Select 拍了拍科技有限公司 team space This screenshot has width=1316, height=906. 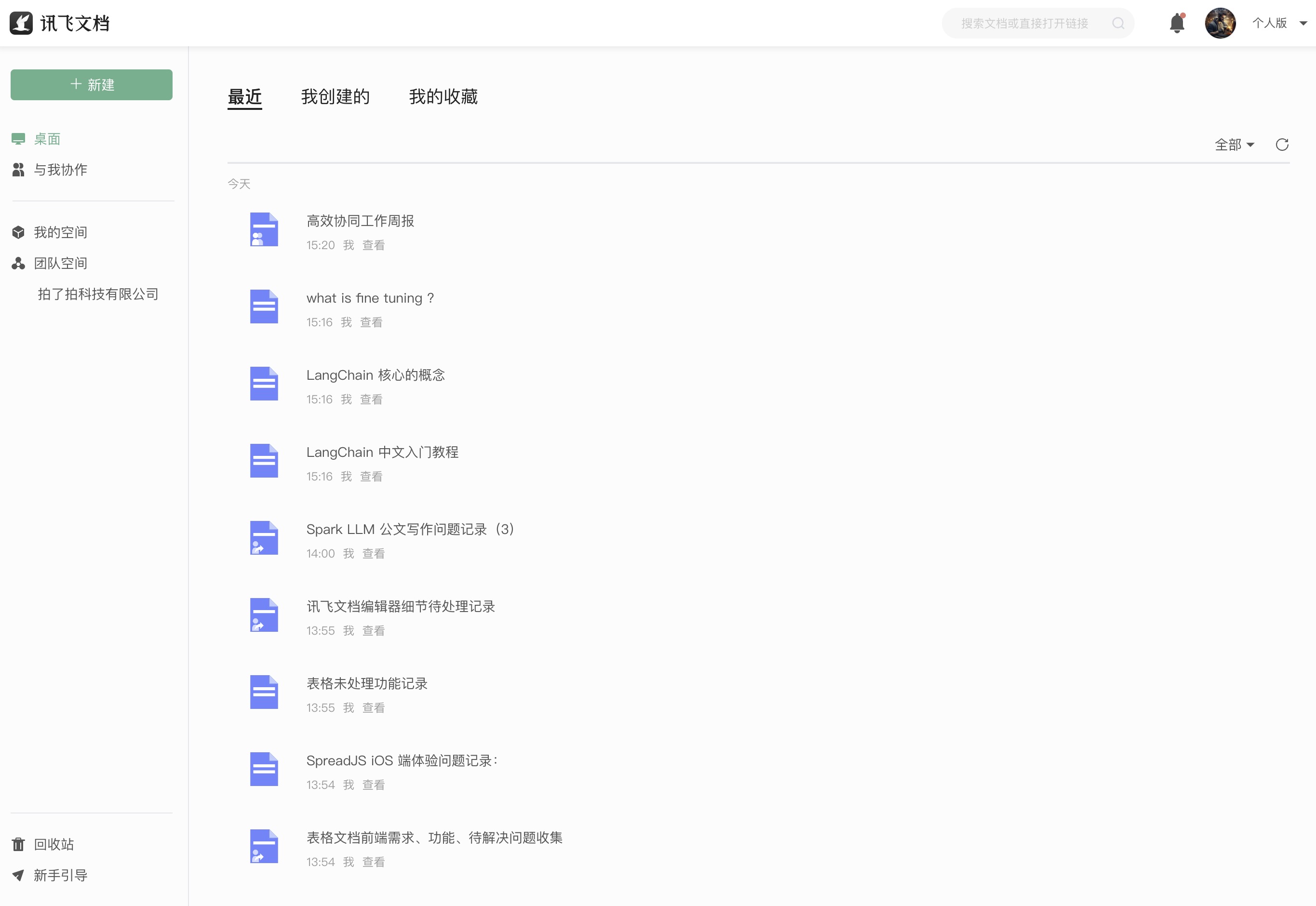coord(98,294)
